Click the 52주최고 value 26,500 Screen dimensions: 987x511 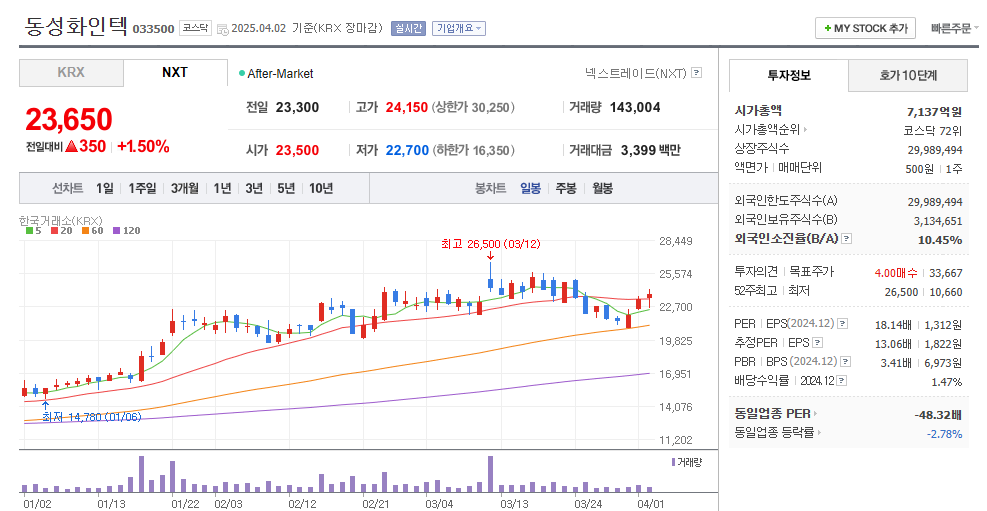(903, 291)
